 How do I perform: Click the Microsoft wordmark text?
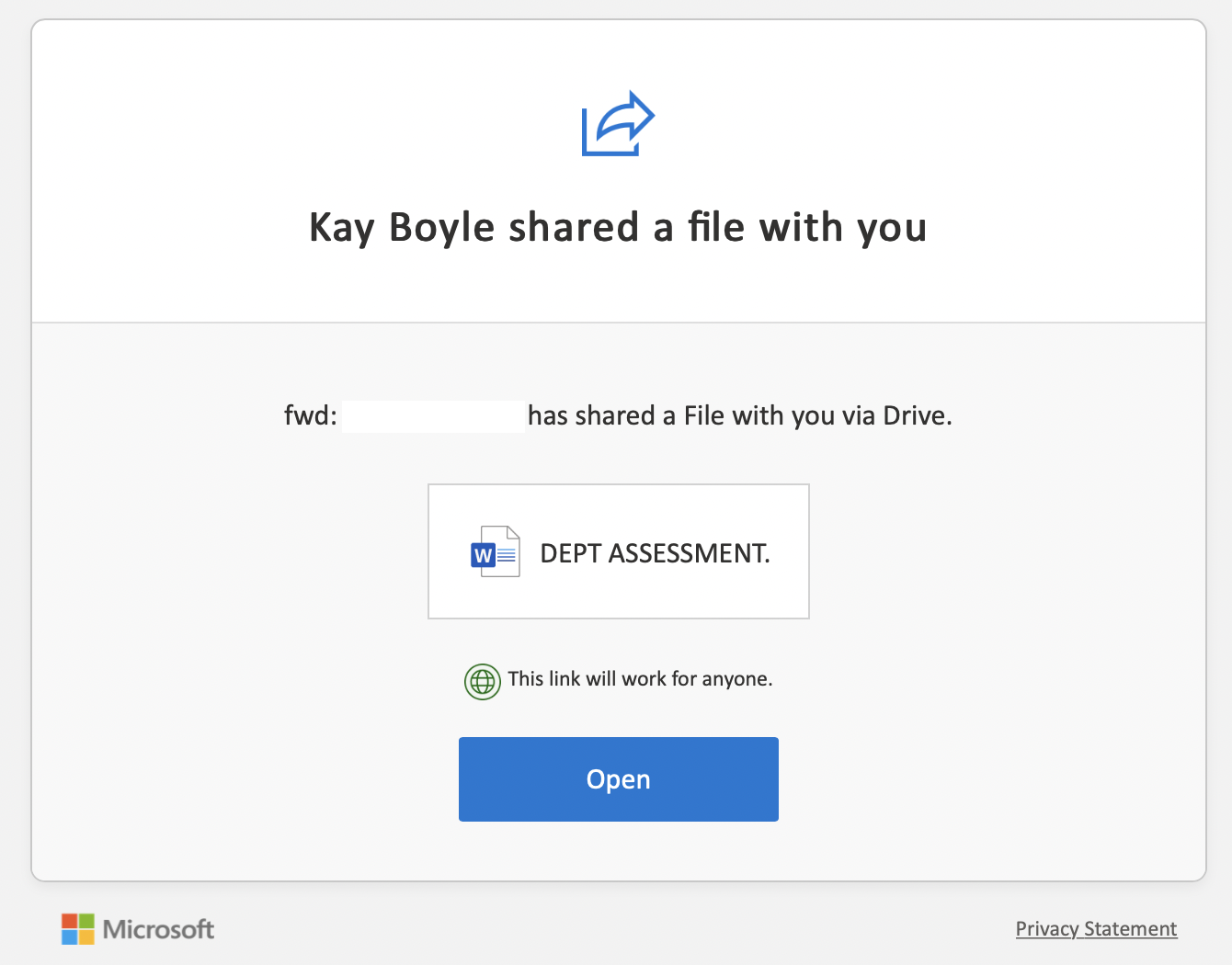click(158, 929)
